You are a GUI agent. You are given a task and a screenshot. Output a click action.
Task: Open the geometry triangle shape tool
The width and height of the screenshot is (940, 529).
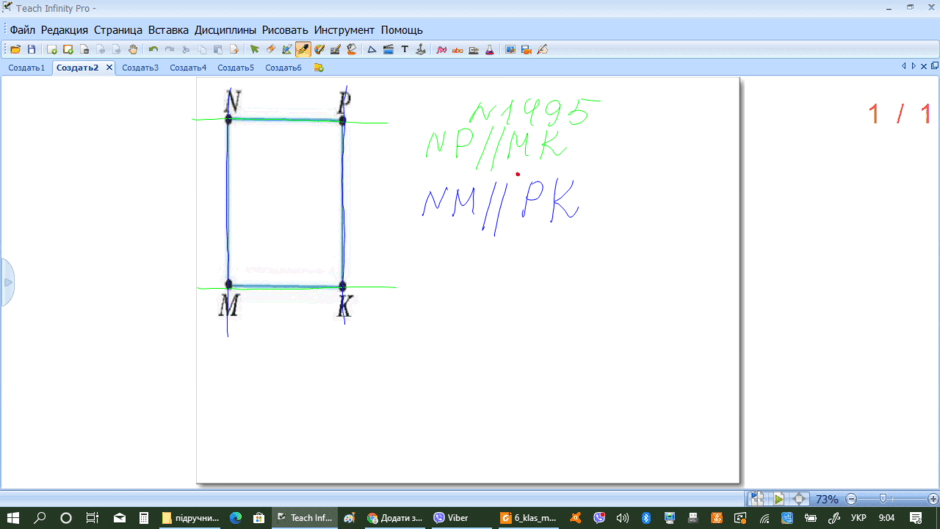point(372,50)
